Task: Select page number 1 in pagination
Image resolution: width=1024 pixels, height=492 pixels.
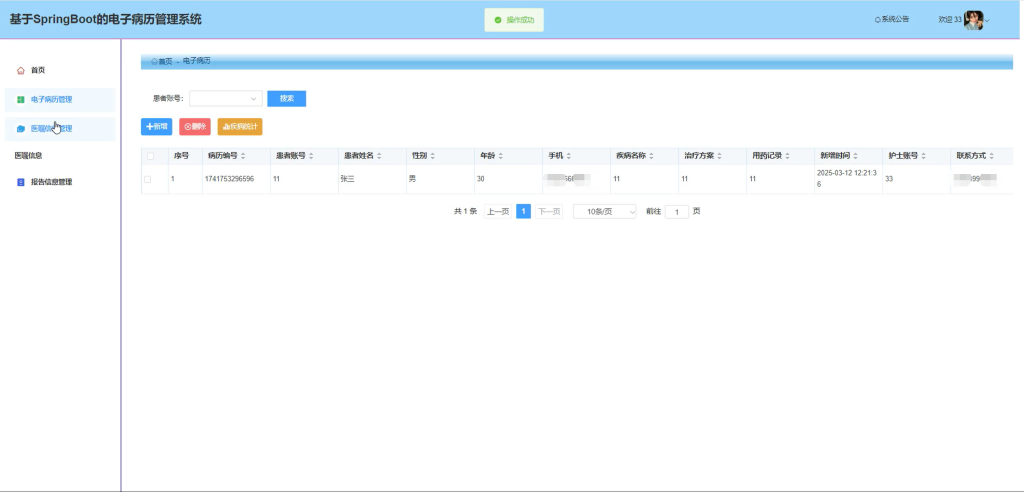Action: point(523,212)
